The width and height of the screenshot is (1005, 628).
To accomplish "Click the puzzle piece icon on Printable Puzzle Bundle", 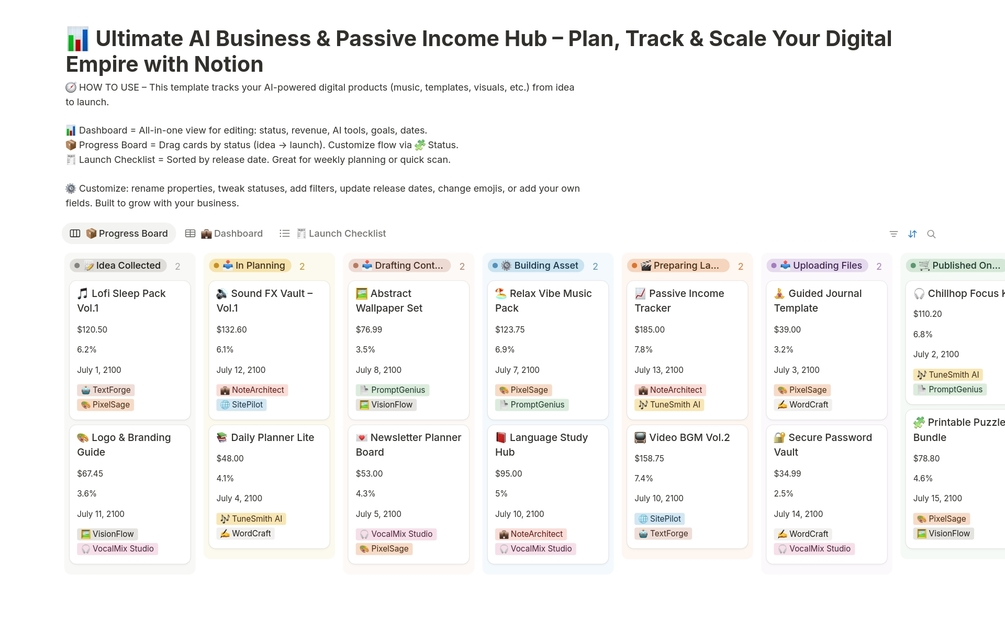I will [919, 423].
